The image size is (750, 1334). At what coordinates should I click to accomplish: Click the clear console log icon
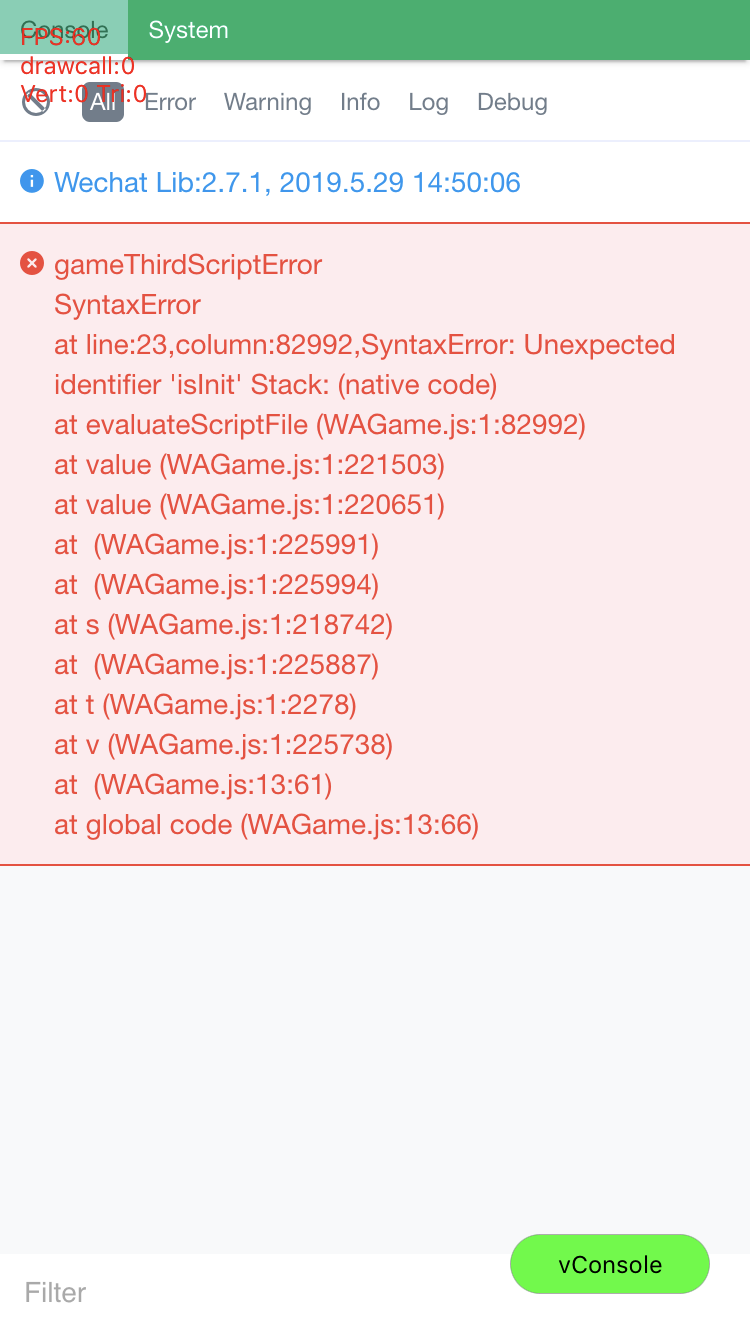coord(36,102)
